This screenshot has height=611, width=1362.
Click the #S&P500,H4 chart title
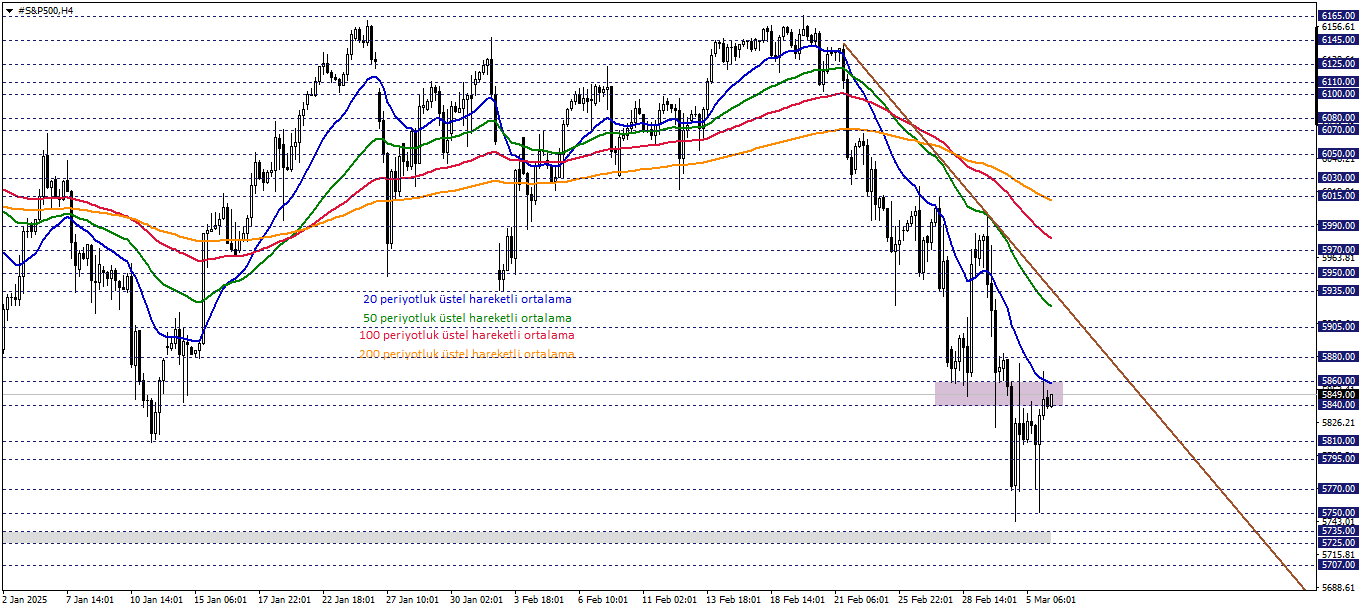[46, 10]
